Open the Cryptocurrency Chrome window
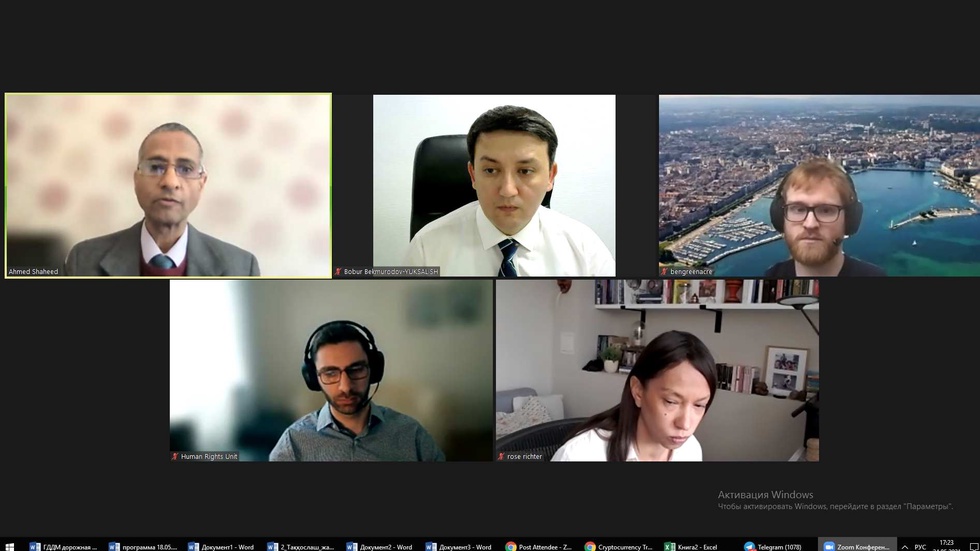This screenshot has width=980, height=551. tap(618, 546)
